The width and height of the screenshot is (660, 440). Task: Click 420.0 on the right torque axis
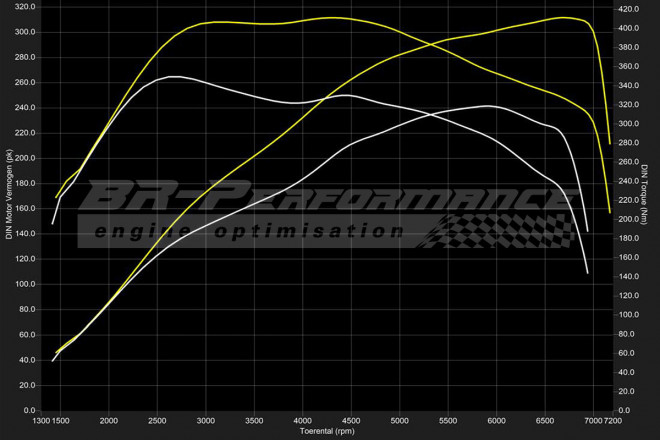pos(628,9)
